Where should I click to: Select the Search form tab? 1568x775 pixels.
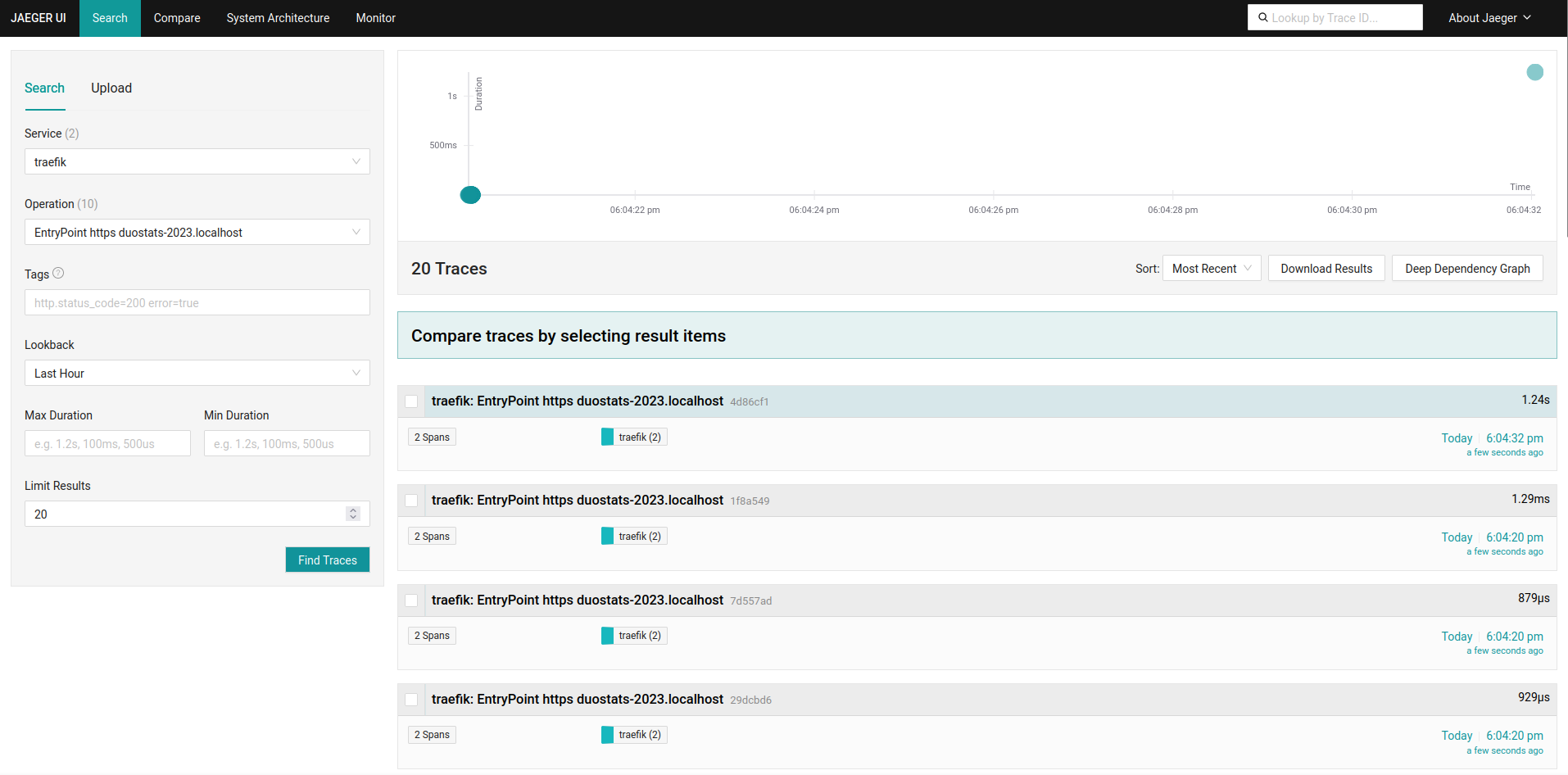[x=44, y=88]
